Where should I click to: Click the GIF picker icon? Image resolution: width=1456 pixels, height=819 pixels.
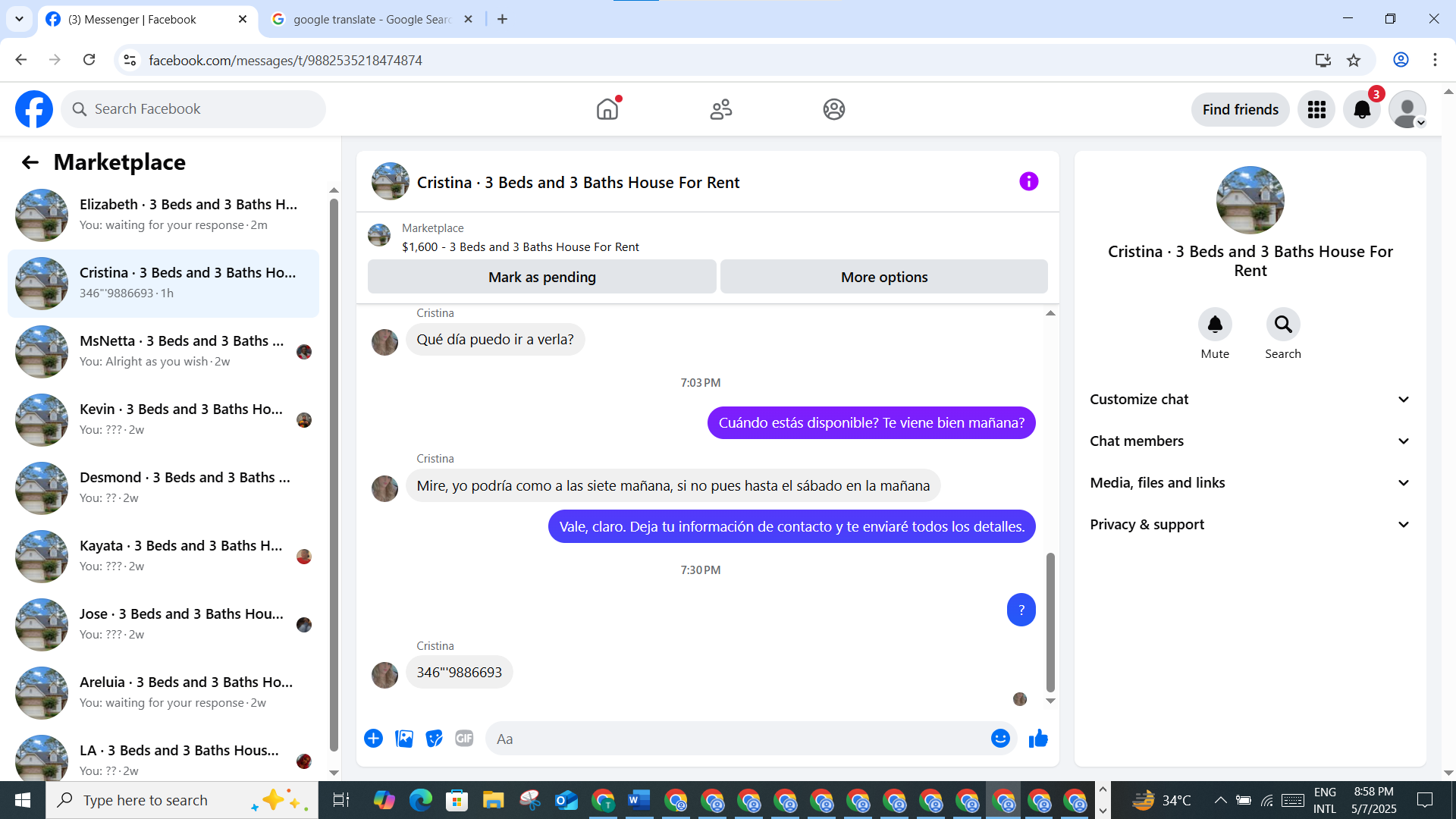coord(464,739)
